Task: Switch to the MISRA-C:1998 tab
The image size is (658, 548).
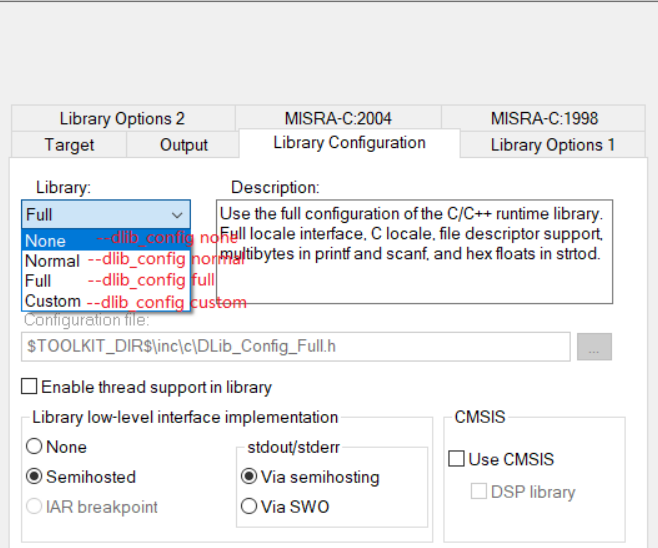Action: coord(544,118)
